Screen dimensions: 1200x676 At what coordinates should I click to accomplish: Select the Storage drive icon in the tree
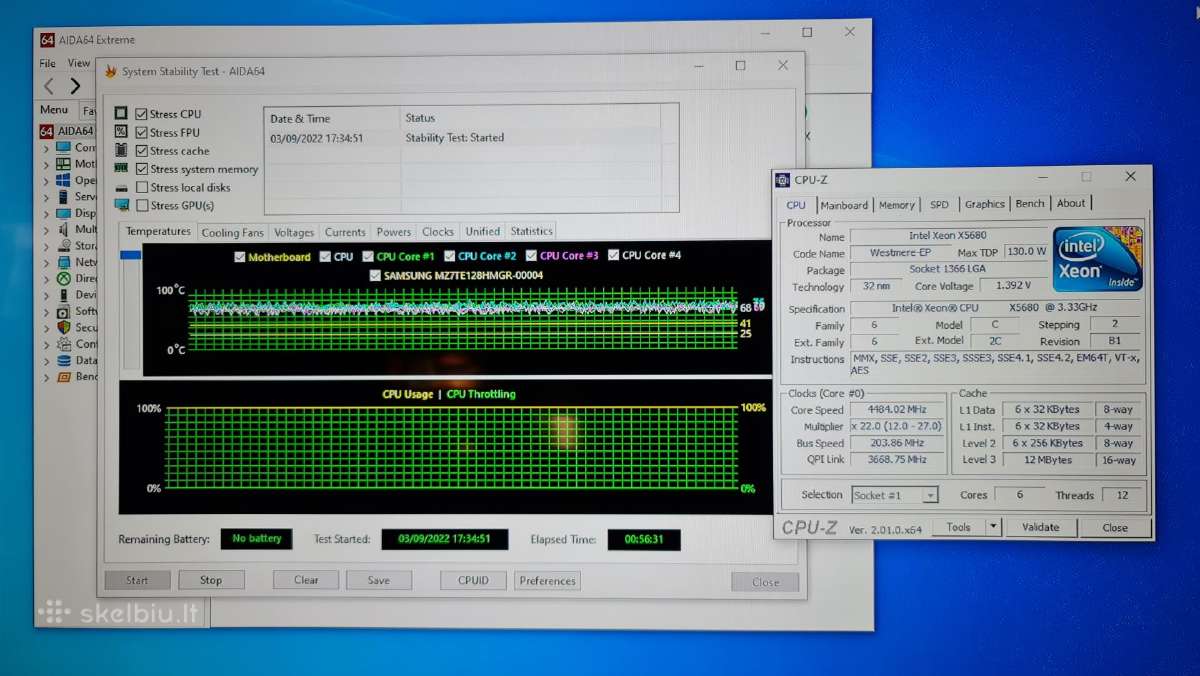click(x=63, y=246)
